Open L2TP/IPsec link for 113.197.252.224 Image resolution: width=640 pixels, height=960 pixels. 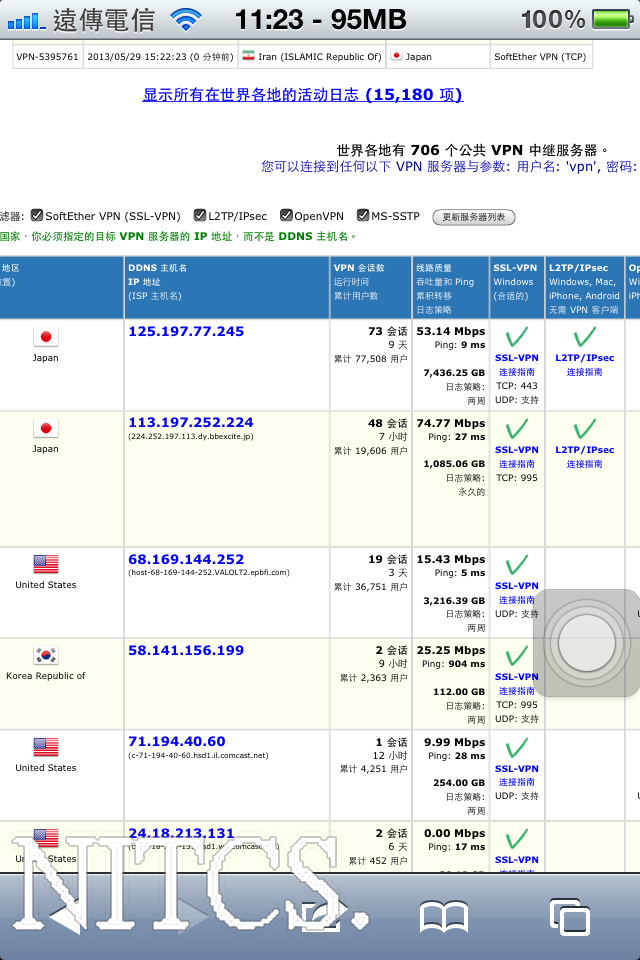coord(584,449)
